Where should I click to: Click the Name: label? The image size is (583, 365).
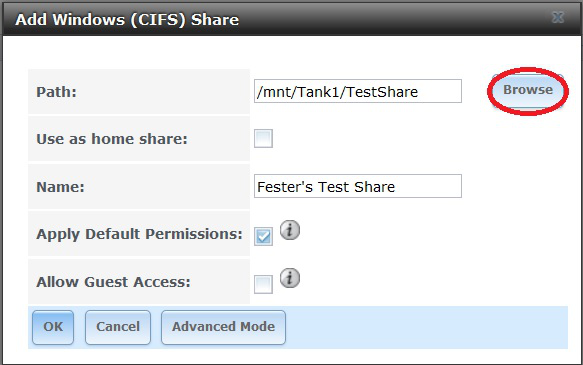[60, 187]
